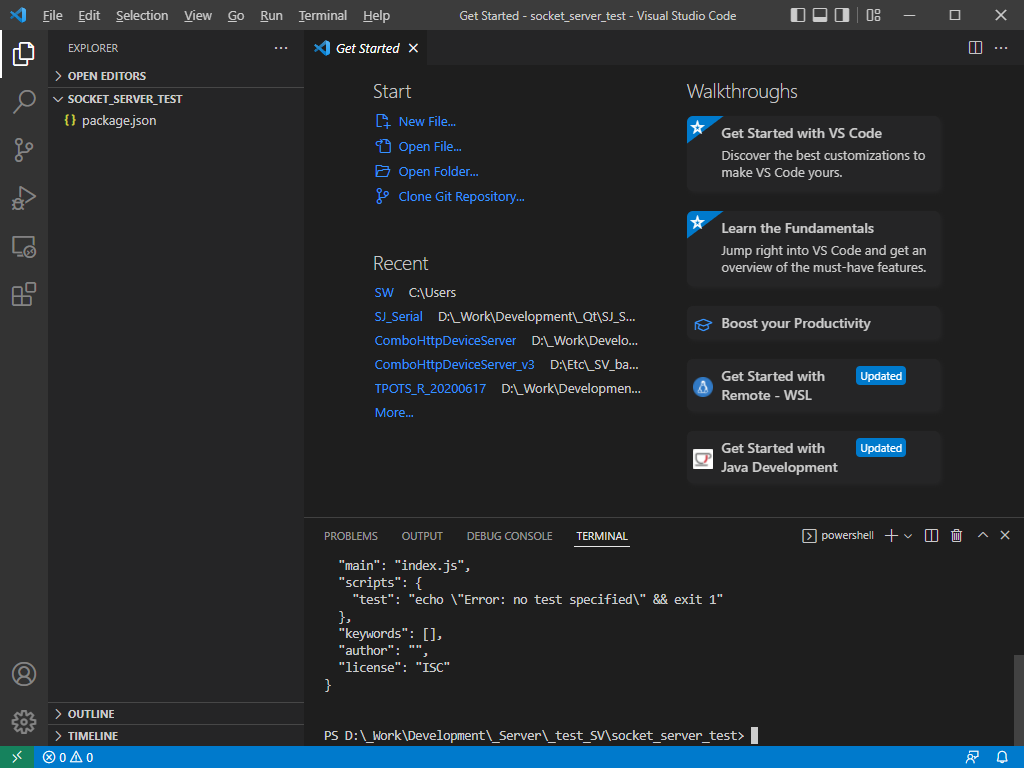Screen dimensions: 1024x768
Task: Open Boost your Productivity walkthrough
Action: coord(814,323)
